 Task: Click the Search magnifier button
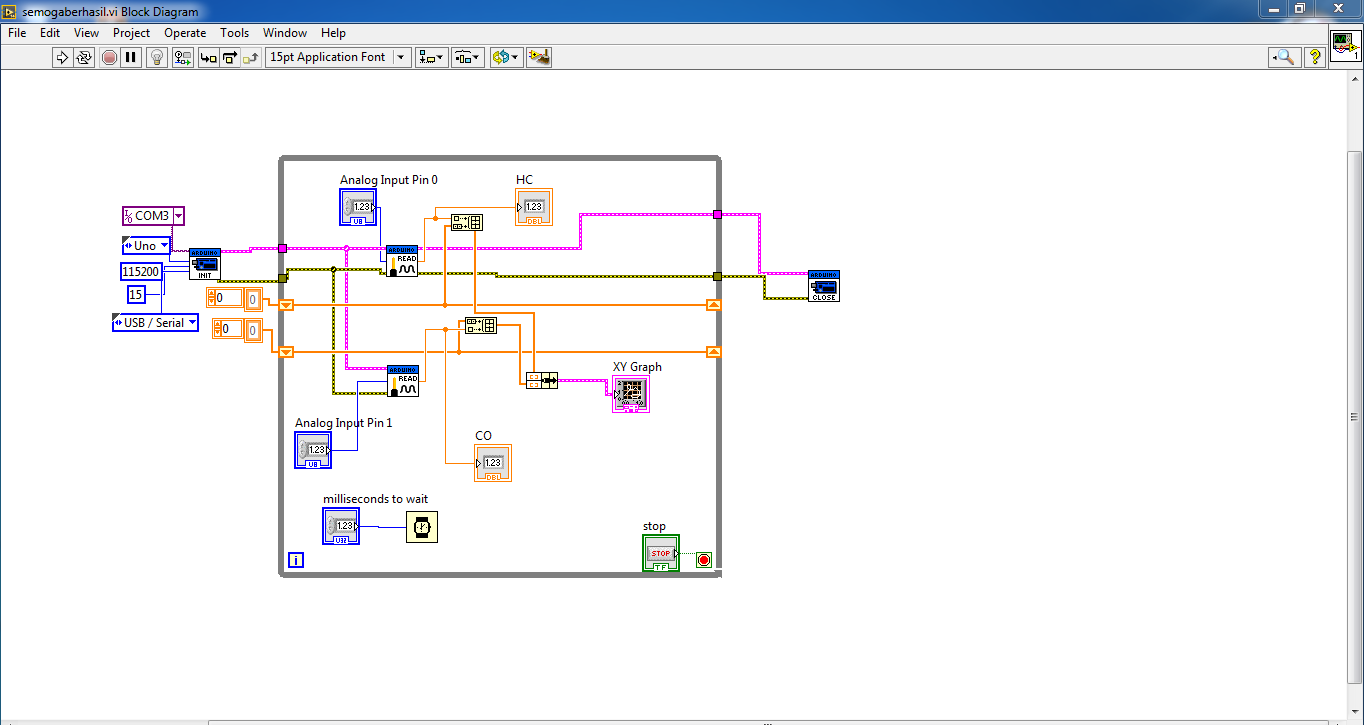1285,57
